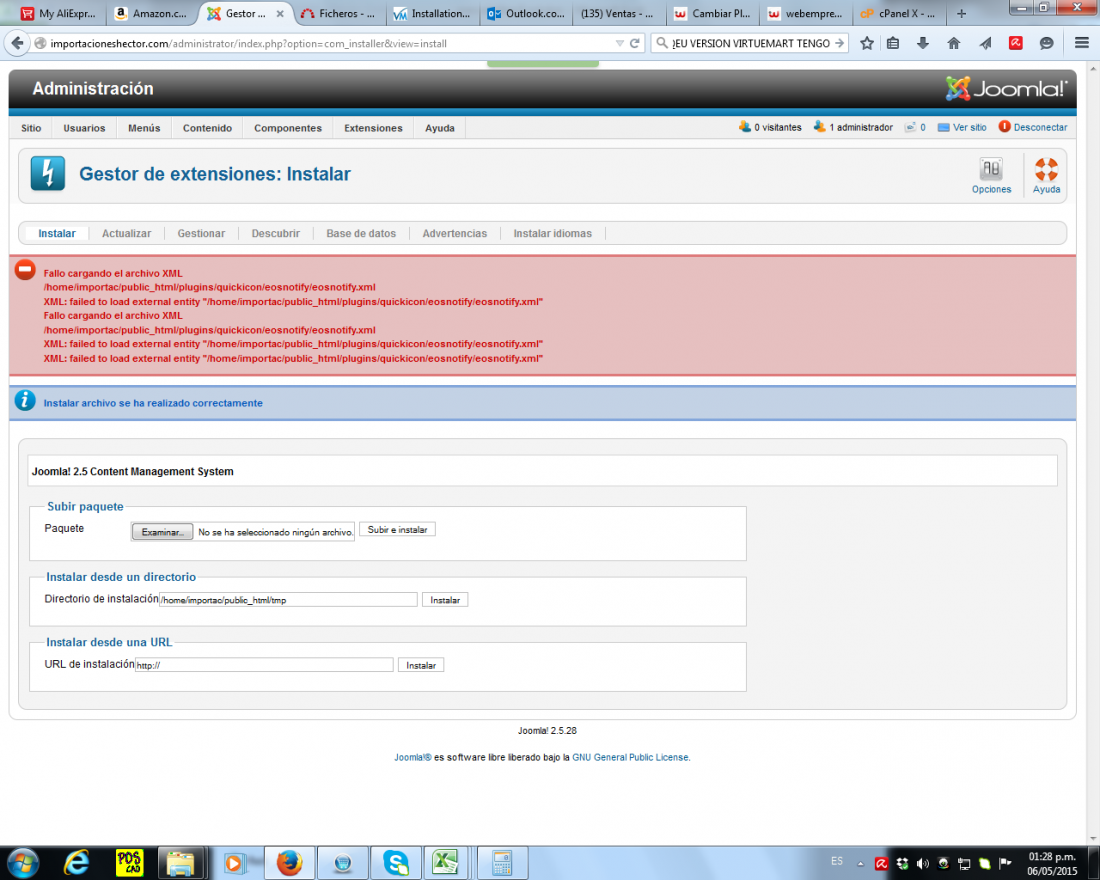
Task: Open the chat bubble toolbar icon
Action: (1046, 44)
